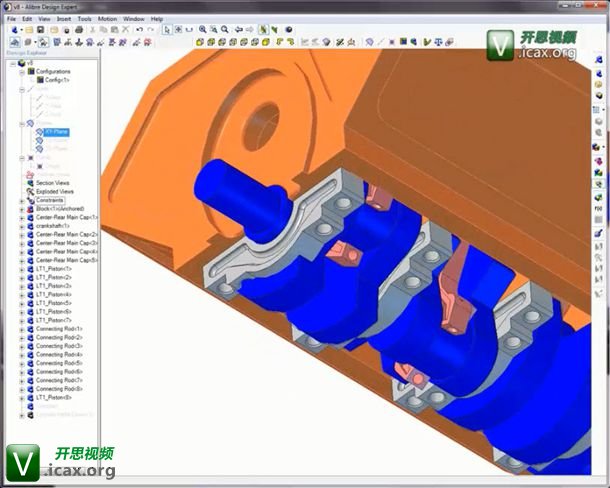Open the Tools menu
Screen dimensions: 610x488
84,19
